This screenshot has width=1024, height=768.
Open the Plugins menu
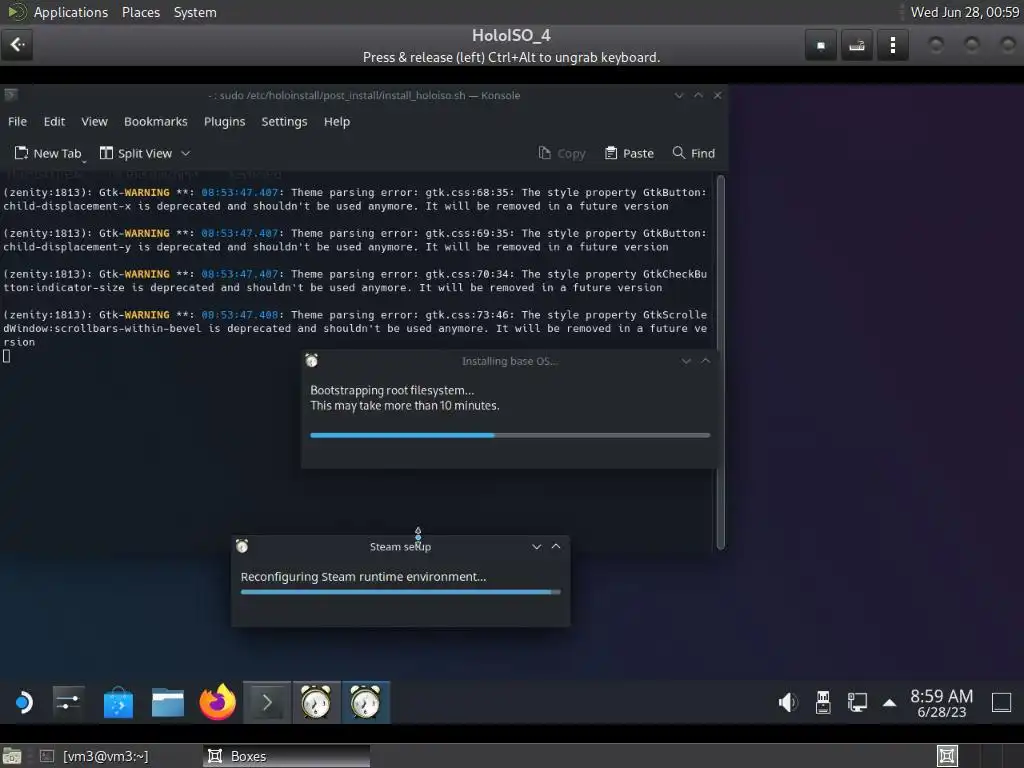tap(225, 121)
